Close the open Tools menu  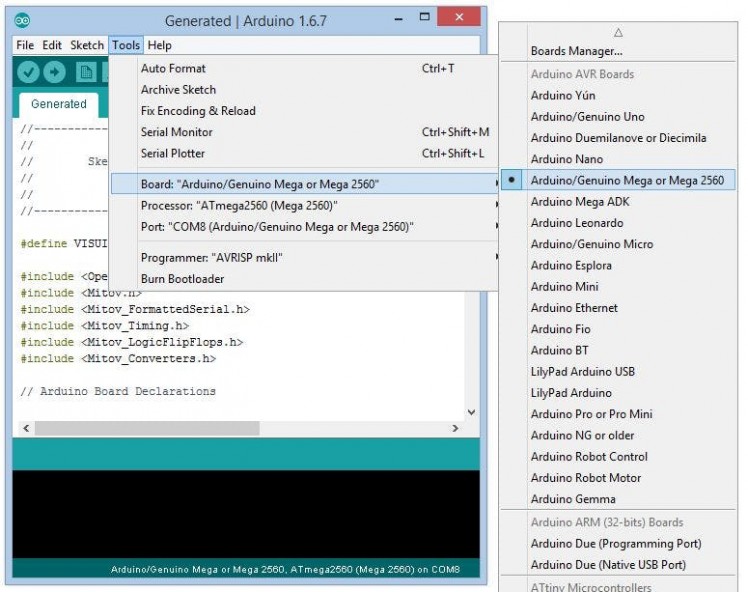point(126,45)
